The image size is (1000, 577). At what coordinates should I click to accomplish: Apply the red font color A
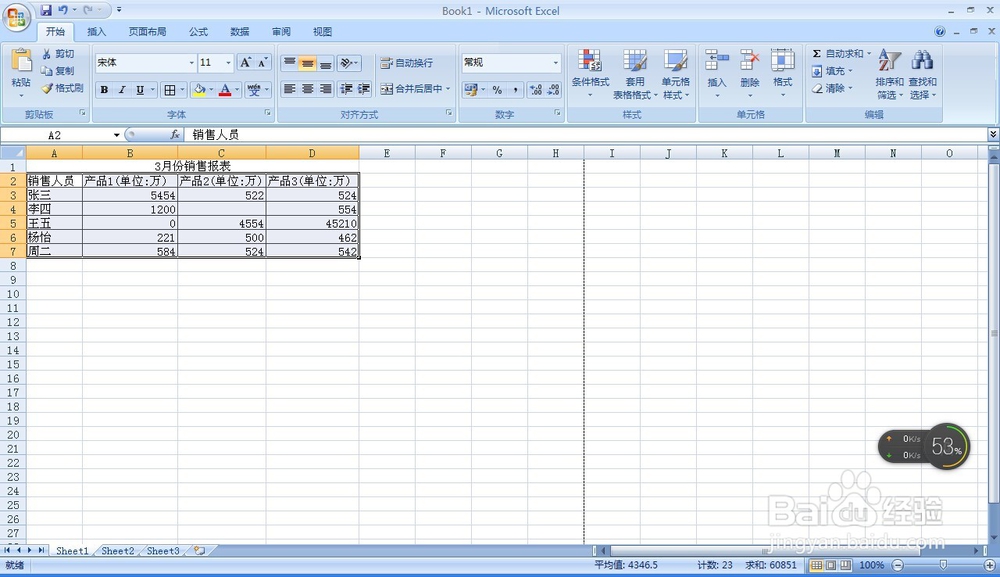click(x=225, y=90)
